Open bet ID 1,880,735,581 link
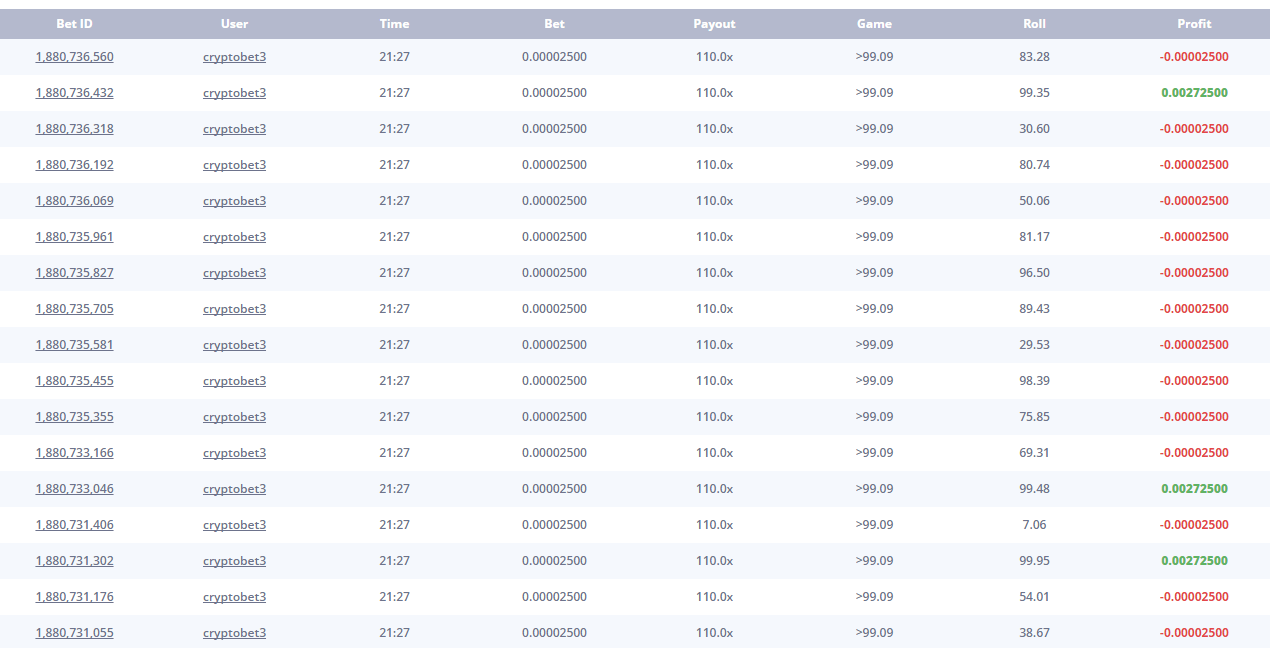This screenshot has height=648, width=1270. [x=74, y=345]
